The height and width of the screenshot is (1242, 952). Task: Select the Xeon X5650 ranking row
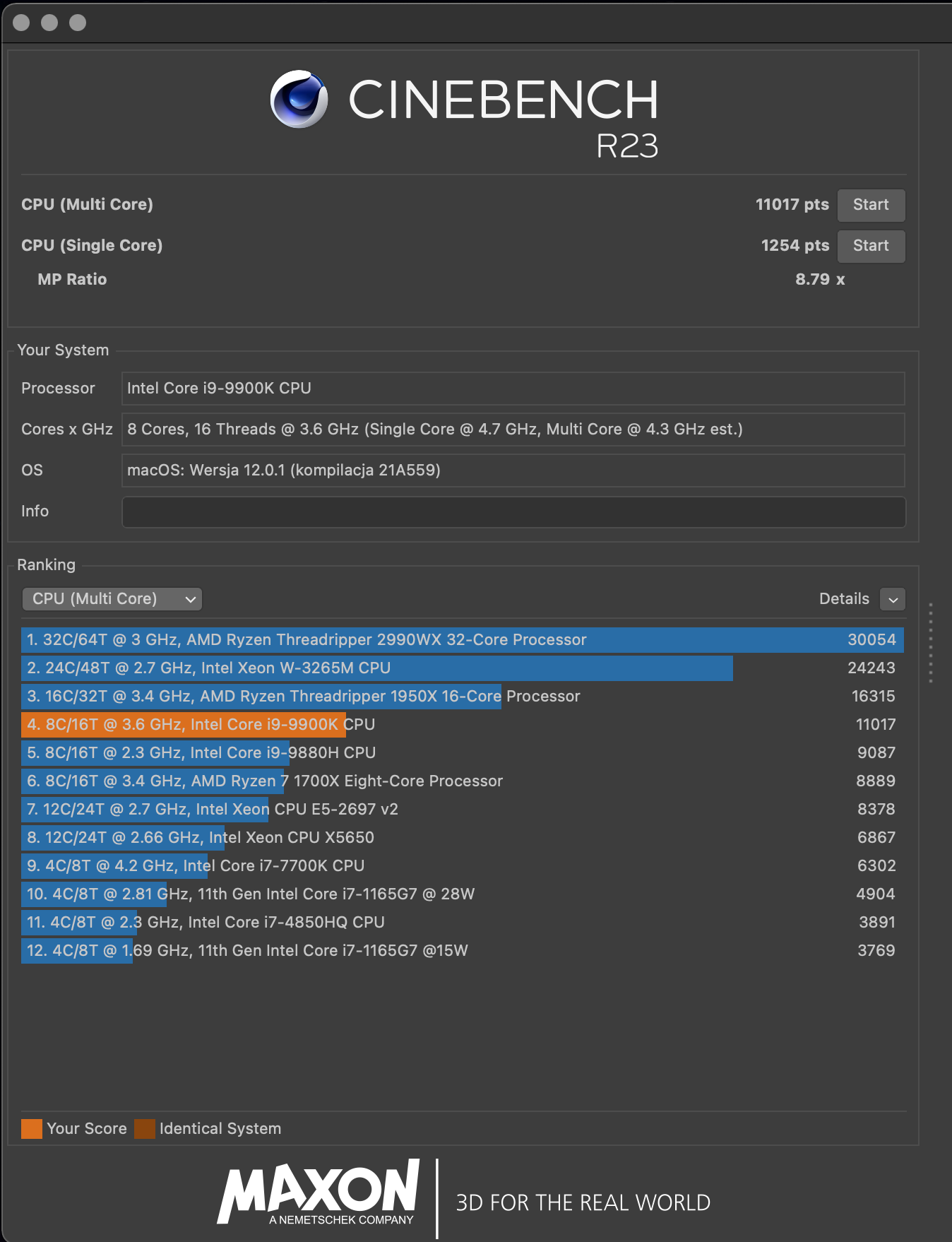point(463,838)
